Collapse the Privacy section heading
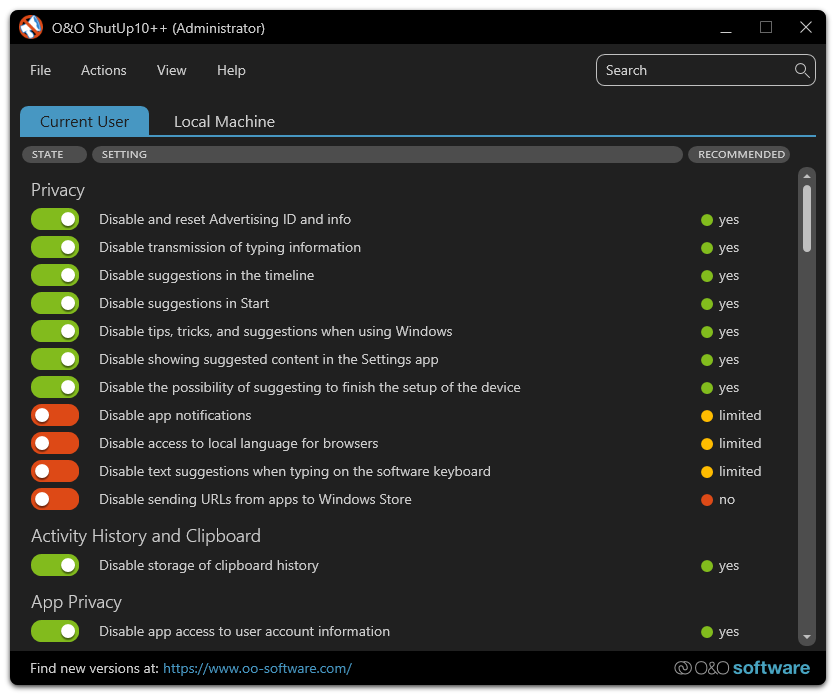This screenshot has height=695, width=836. click(58, 190)
